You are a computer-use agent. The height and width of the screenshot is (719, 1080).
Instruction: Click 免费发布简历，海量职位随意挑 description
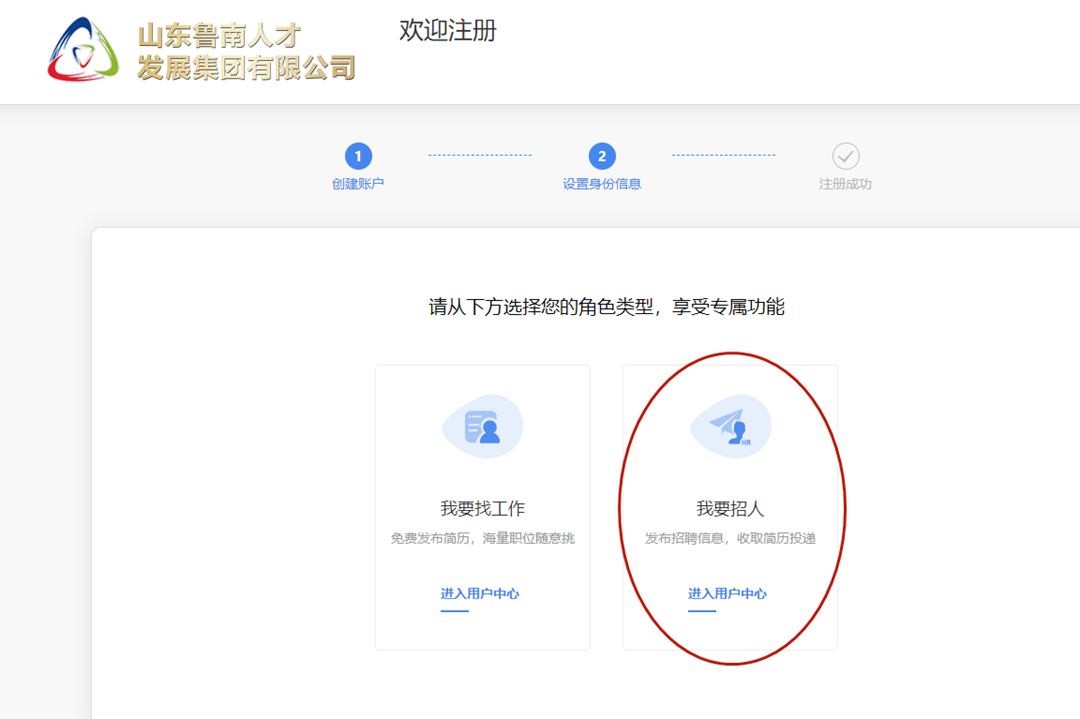point(483,539)
